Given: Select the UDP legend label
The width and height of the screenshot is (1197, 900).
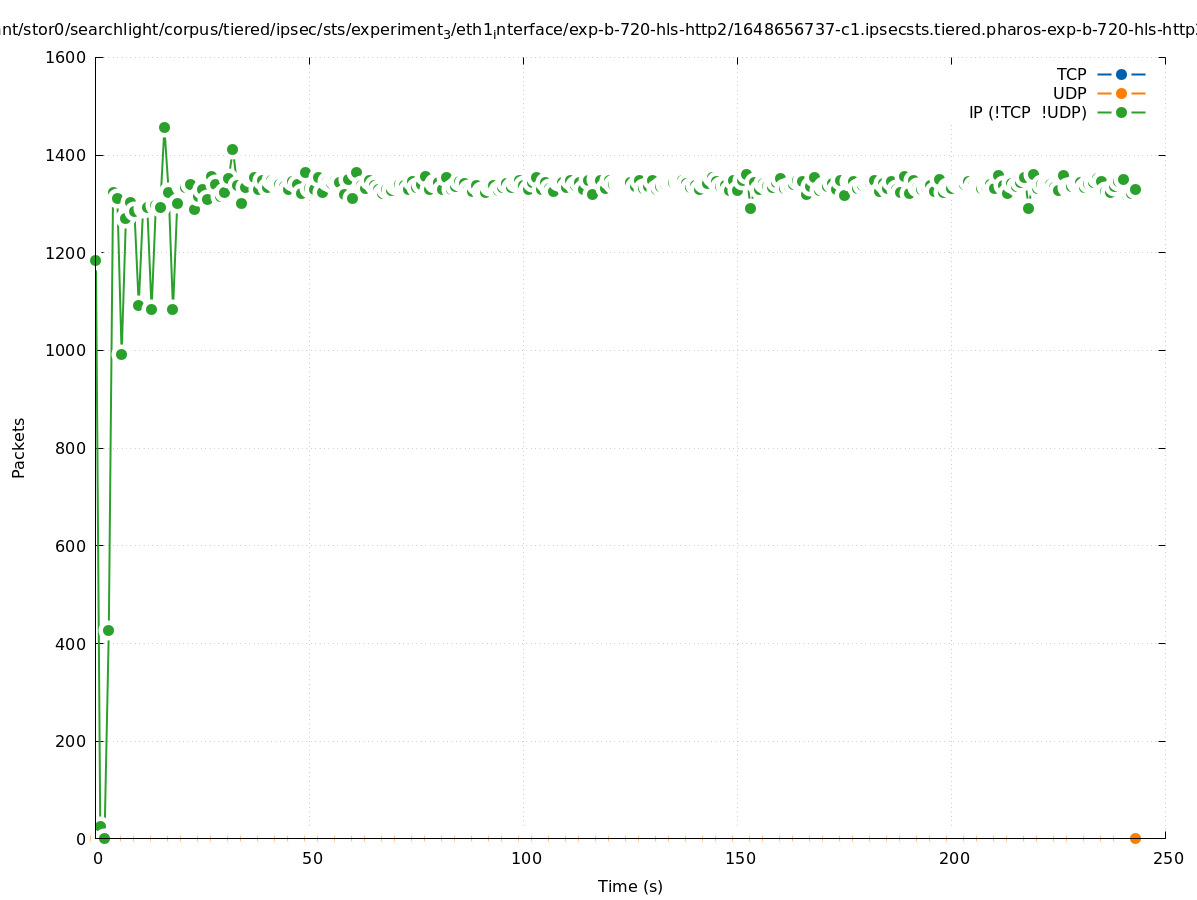Looking at the screenshot, I should click(1069, 93).
